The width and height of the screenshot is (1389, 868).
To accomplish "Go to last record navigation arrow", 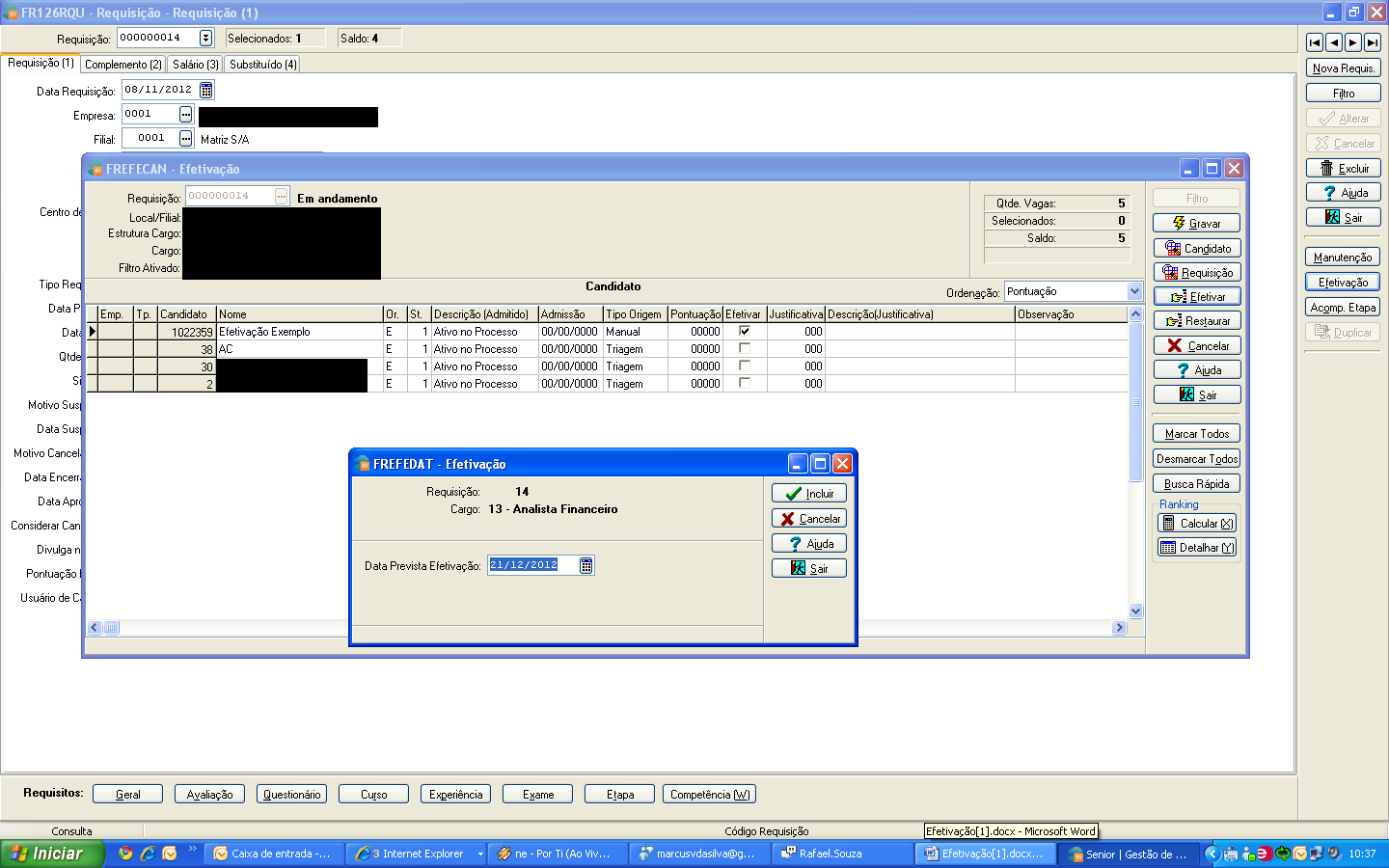I will tap(1373, 42).
